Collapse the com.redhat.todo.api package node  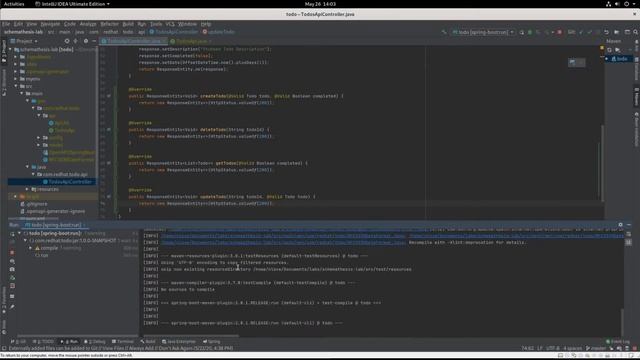tap(33, 174)
